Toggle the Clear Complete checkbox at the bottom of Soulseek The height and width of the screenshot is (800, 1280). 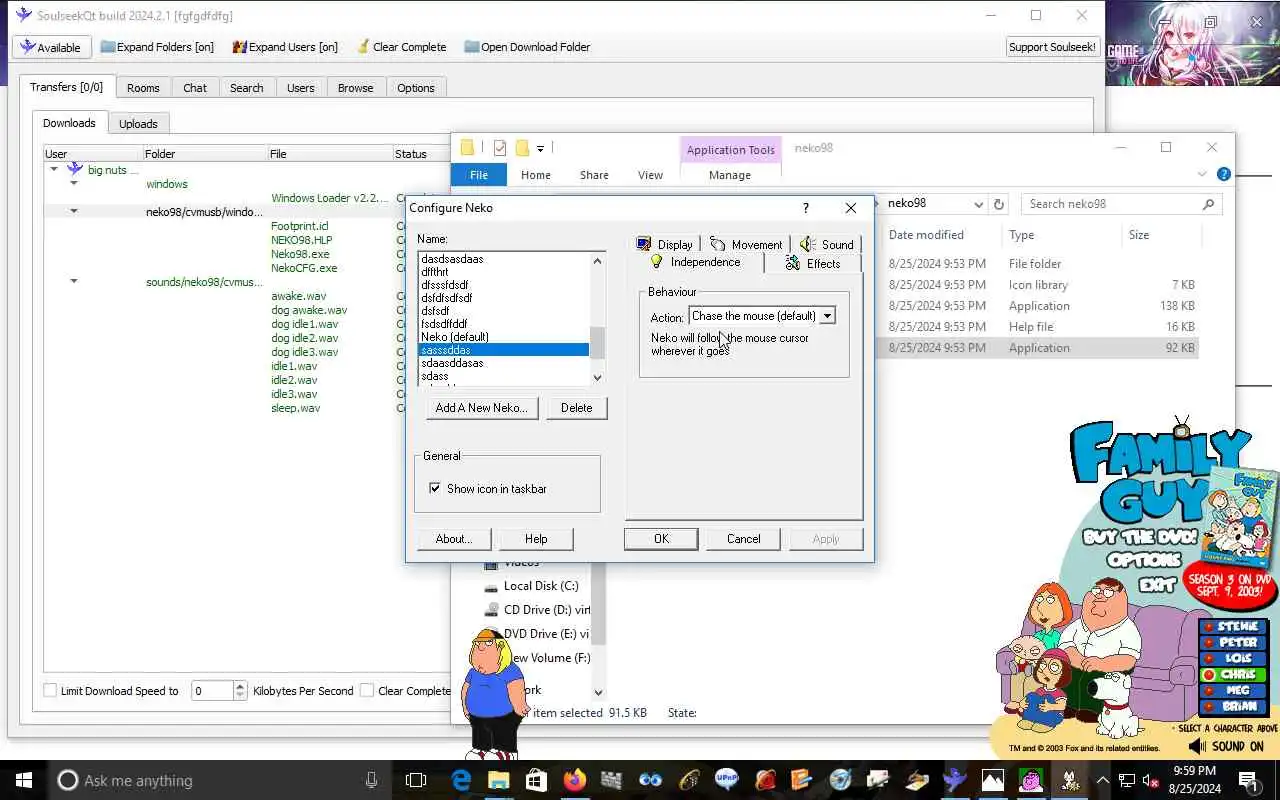(x=367, y=690)
